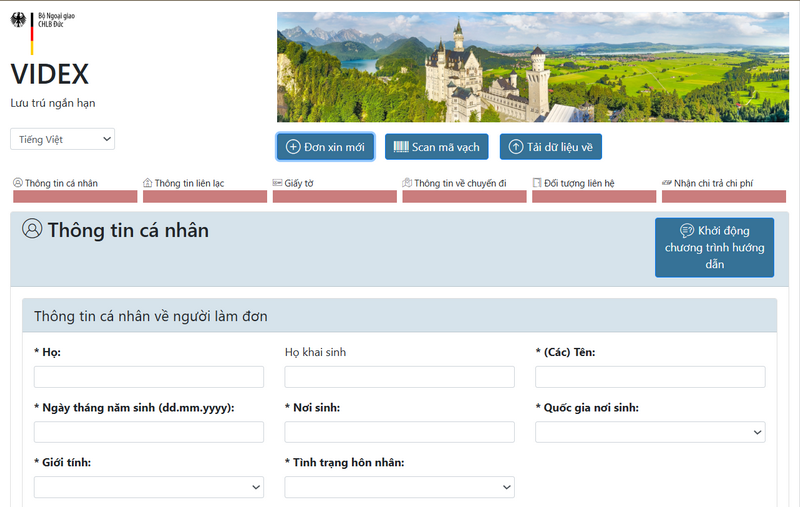Click the person icon beside Thông tin cá nhân tab

[x=18, y=183]
